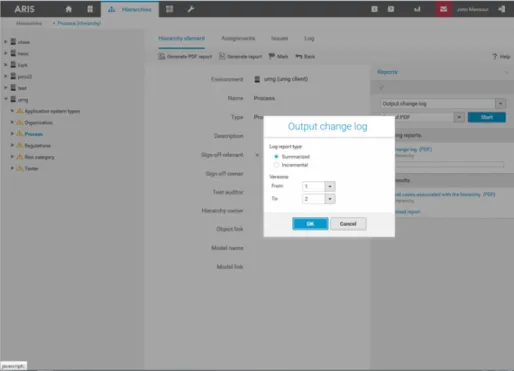Click the Mark flag icon
The width and height of the screenshot is (514, 371).
click(x=272, y=56)
